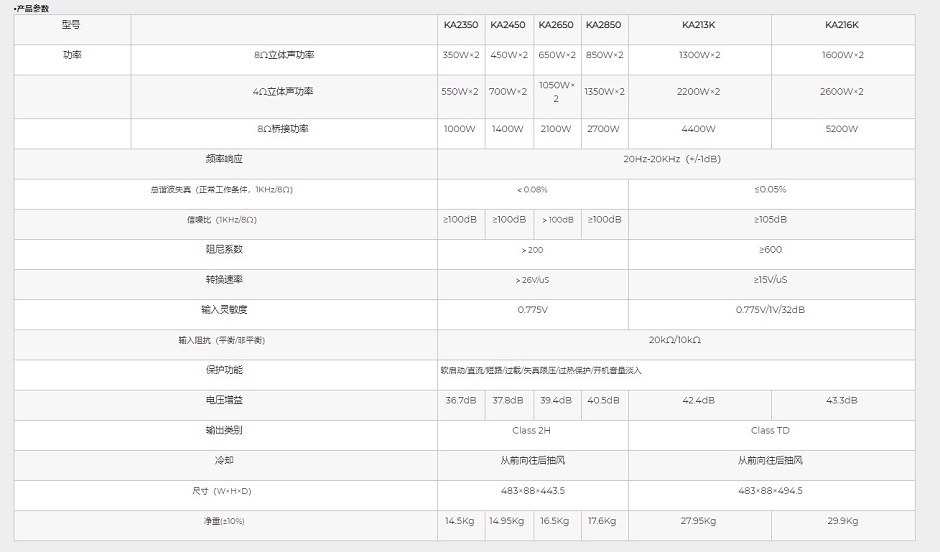This screenshot has height=552, width=940.
Task: Click the 29.9Kg net weight cell
Action: click(841, 521)
